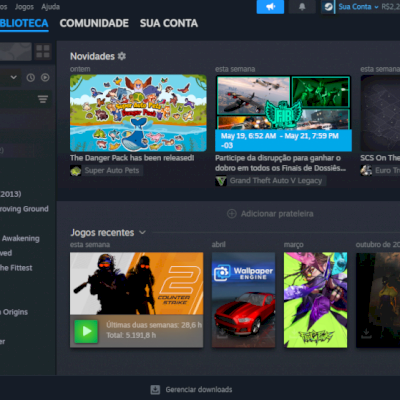This screenshot has width=400, height=400.
Task: Open the notifications bell
Action: point(302,7)
